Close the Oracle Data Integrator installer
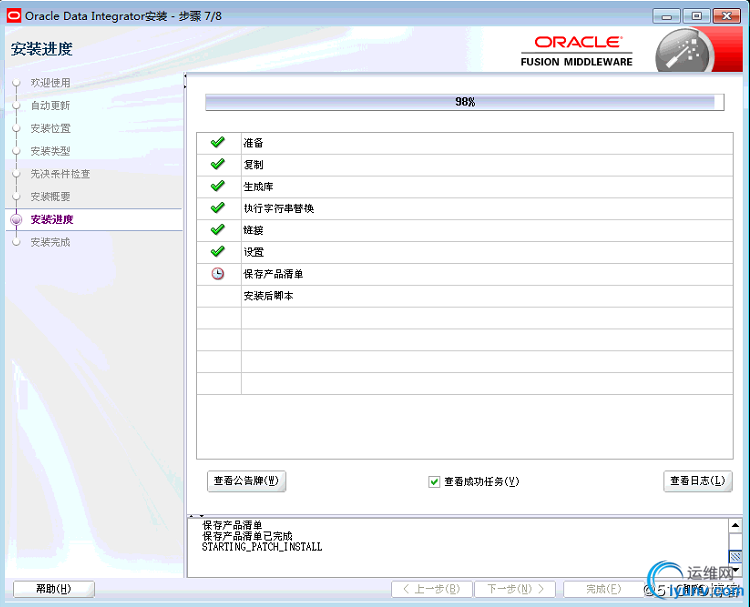This screenshot has height=607, width=750. click(727, 16)
